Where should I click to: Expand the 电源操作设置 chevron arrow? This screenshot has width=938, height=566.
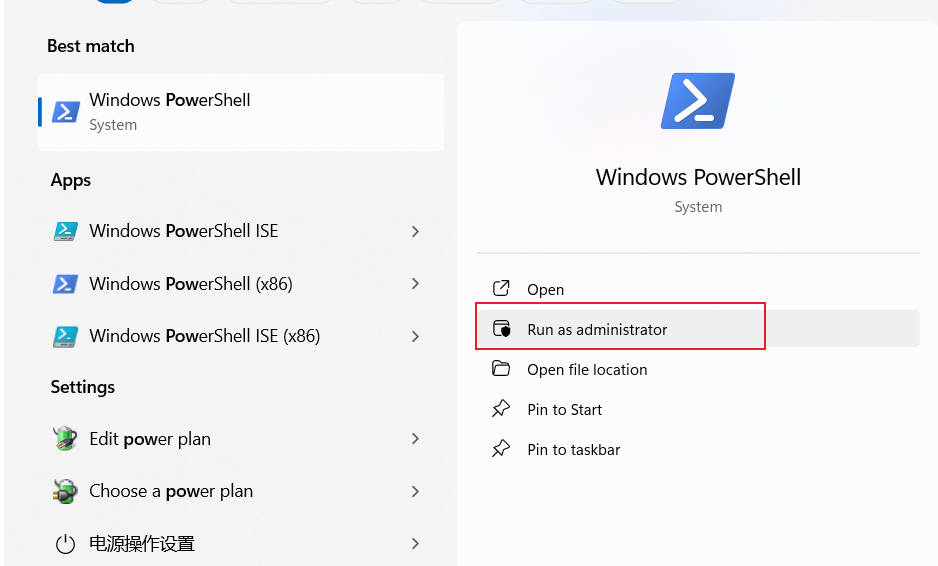415,544
